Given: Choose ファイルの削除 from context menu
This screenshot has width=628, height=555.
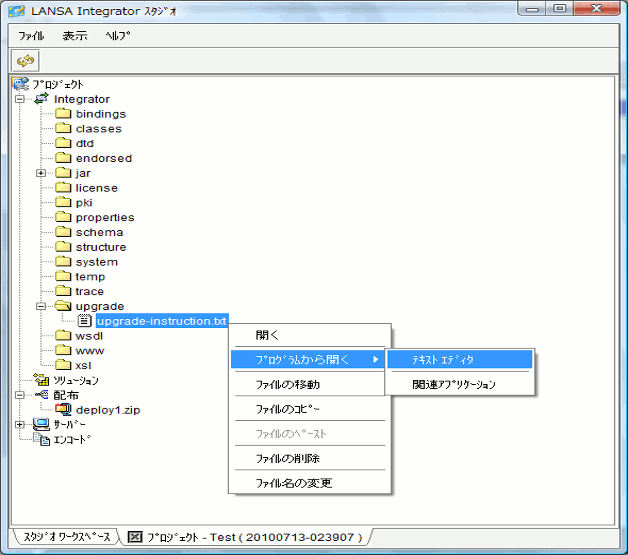Looking at the screenshot, I should [x=310, y=458].
